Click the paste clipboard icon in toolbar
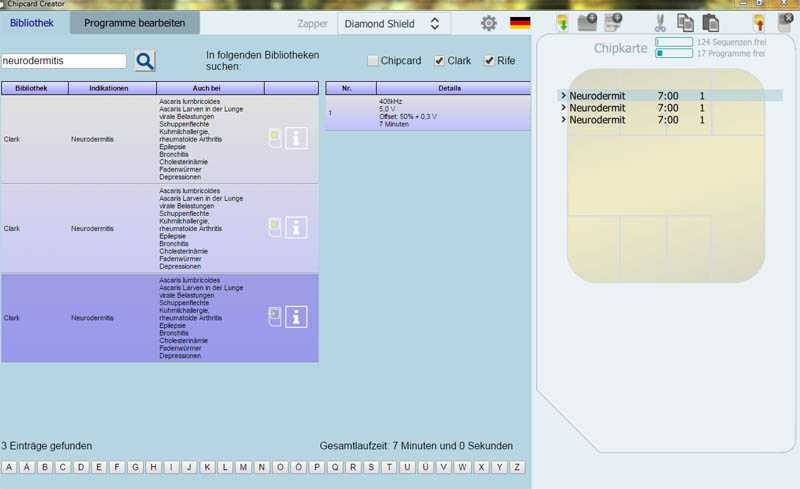The height and width of the screenshot is (489, 800). tap(710, 23)
